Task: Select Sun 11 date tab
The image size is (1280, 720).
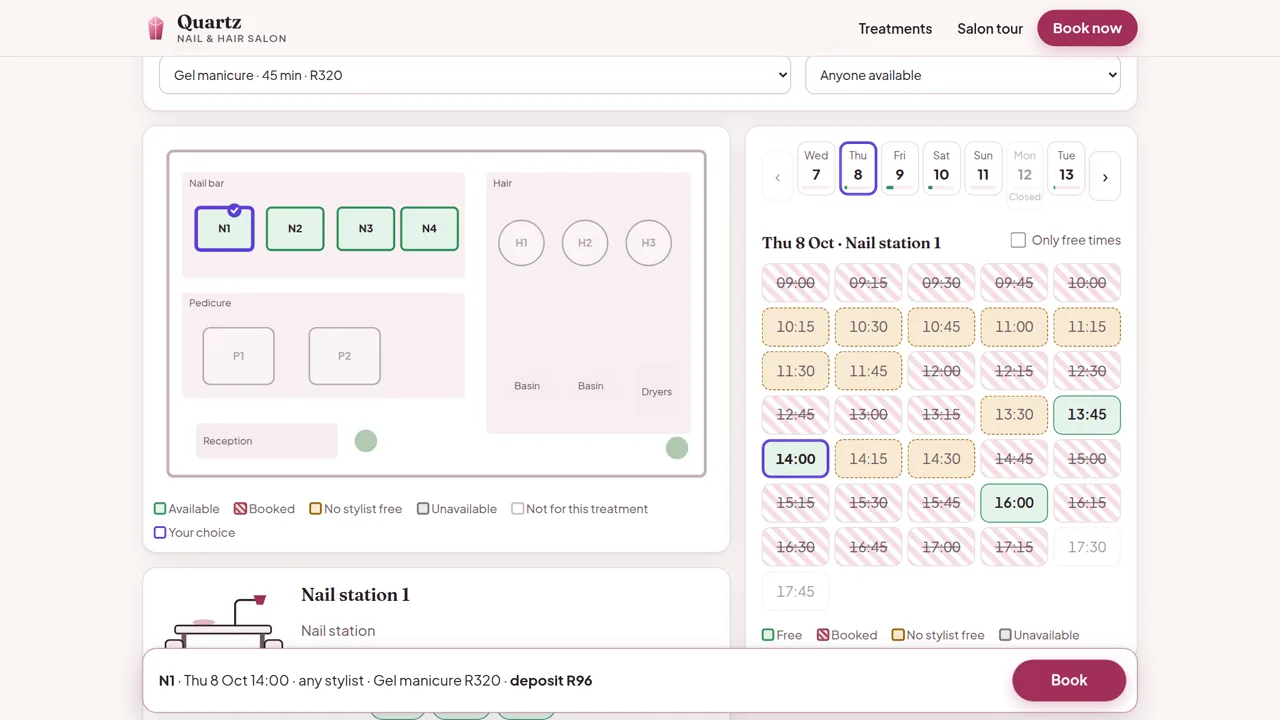Action: coord(983,168)
